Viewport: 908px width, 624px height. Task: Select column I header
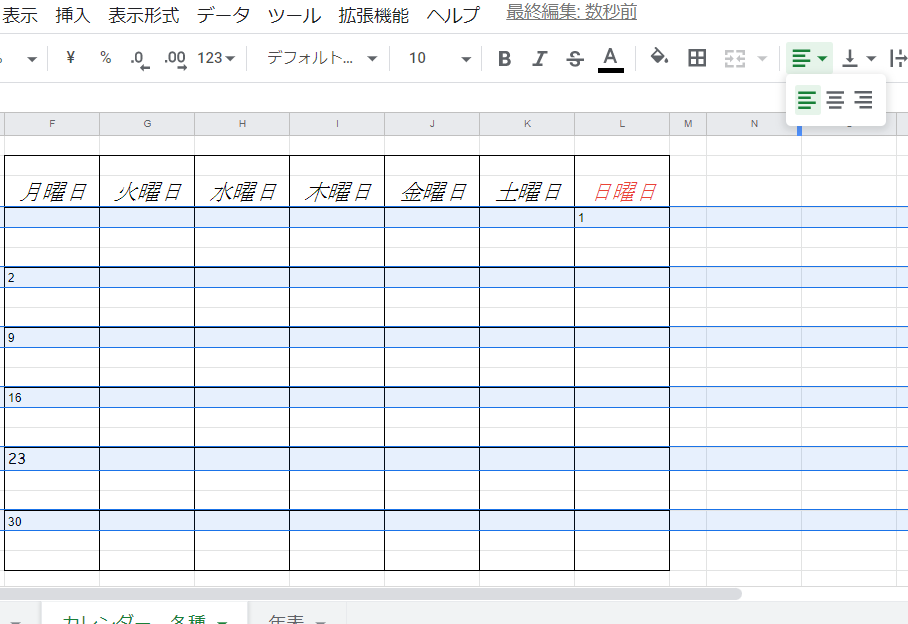tap(337, 124)
